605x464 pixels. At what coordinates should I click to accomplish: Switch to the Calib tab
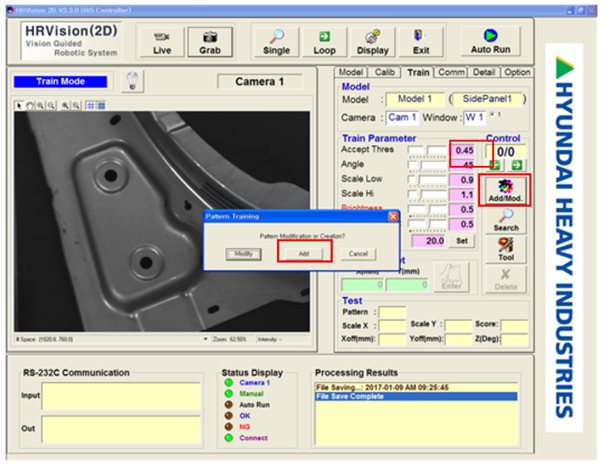(385, 72)
